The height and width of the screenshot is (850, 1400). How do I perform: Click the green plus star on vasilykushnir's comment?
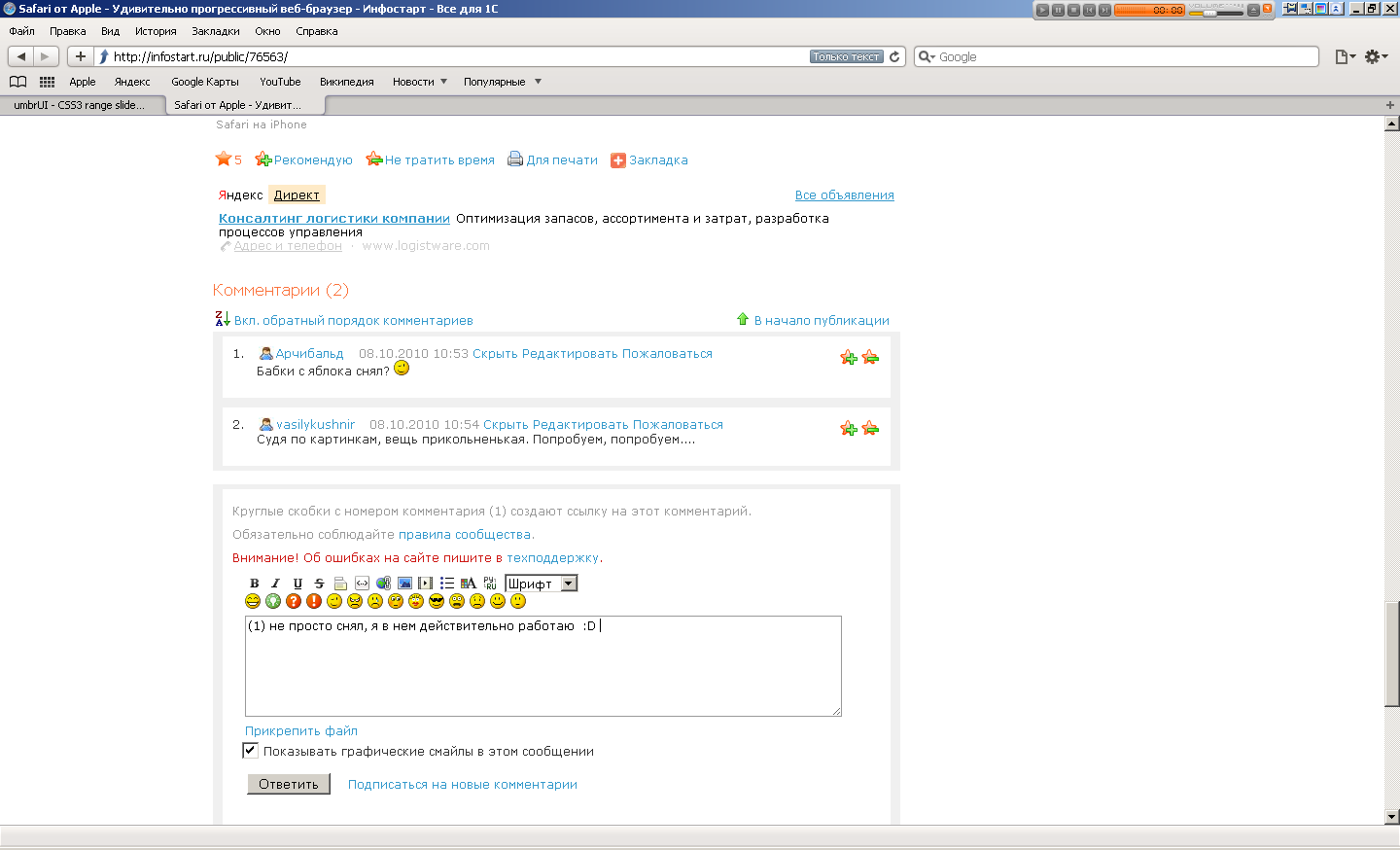tap(849, 429)
